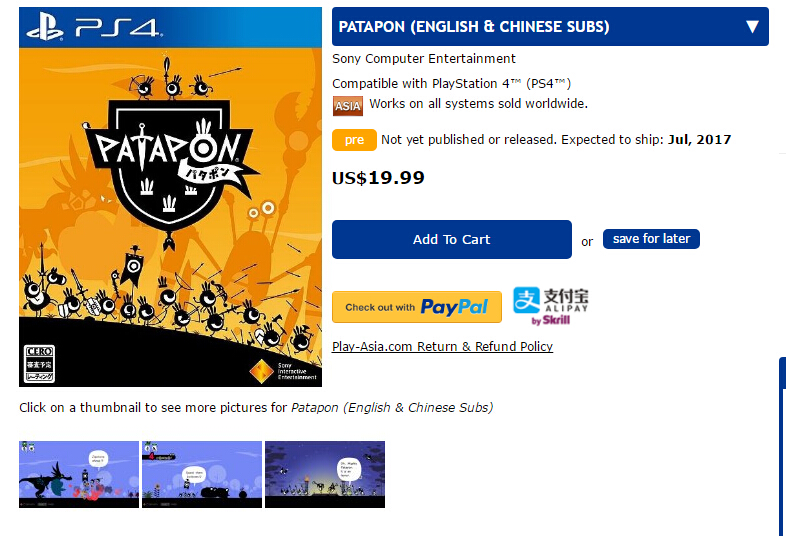Viewport: 786px width, 536px height.
Task: Expand the Patapon title dropdown arrow
Action: [x=752, y=27]
